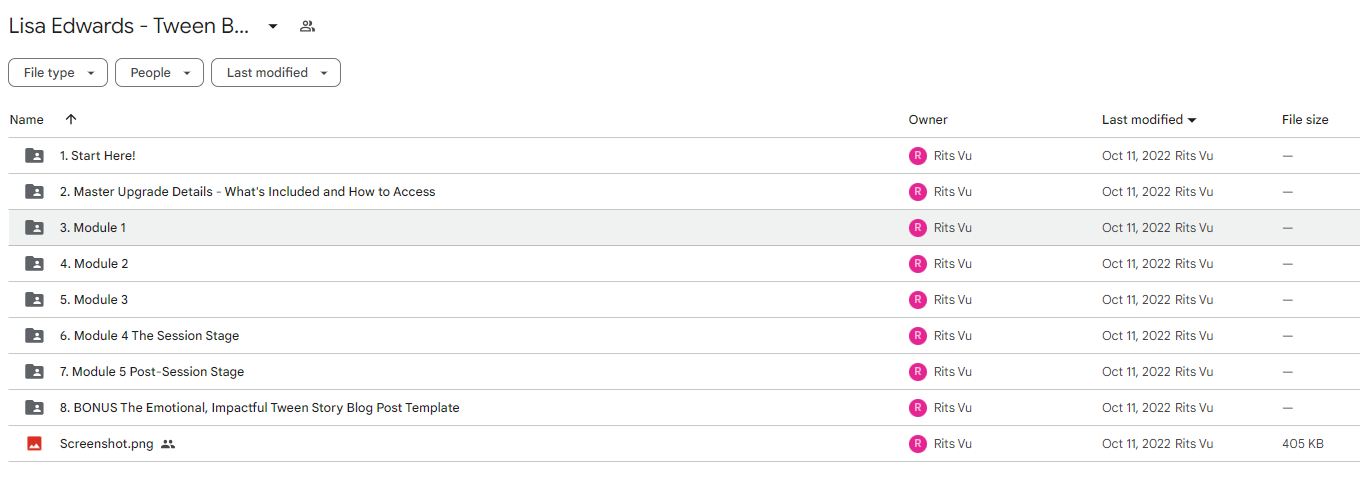
Task: Open the folder title dropdown arrow
Action: point(272,26)
